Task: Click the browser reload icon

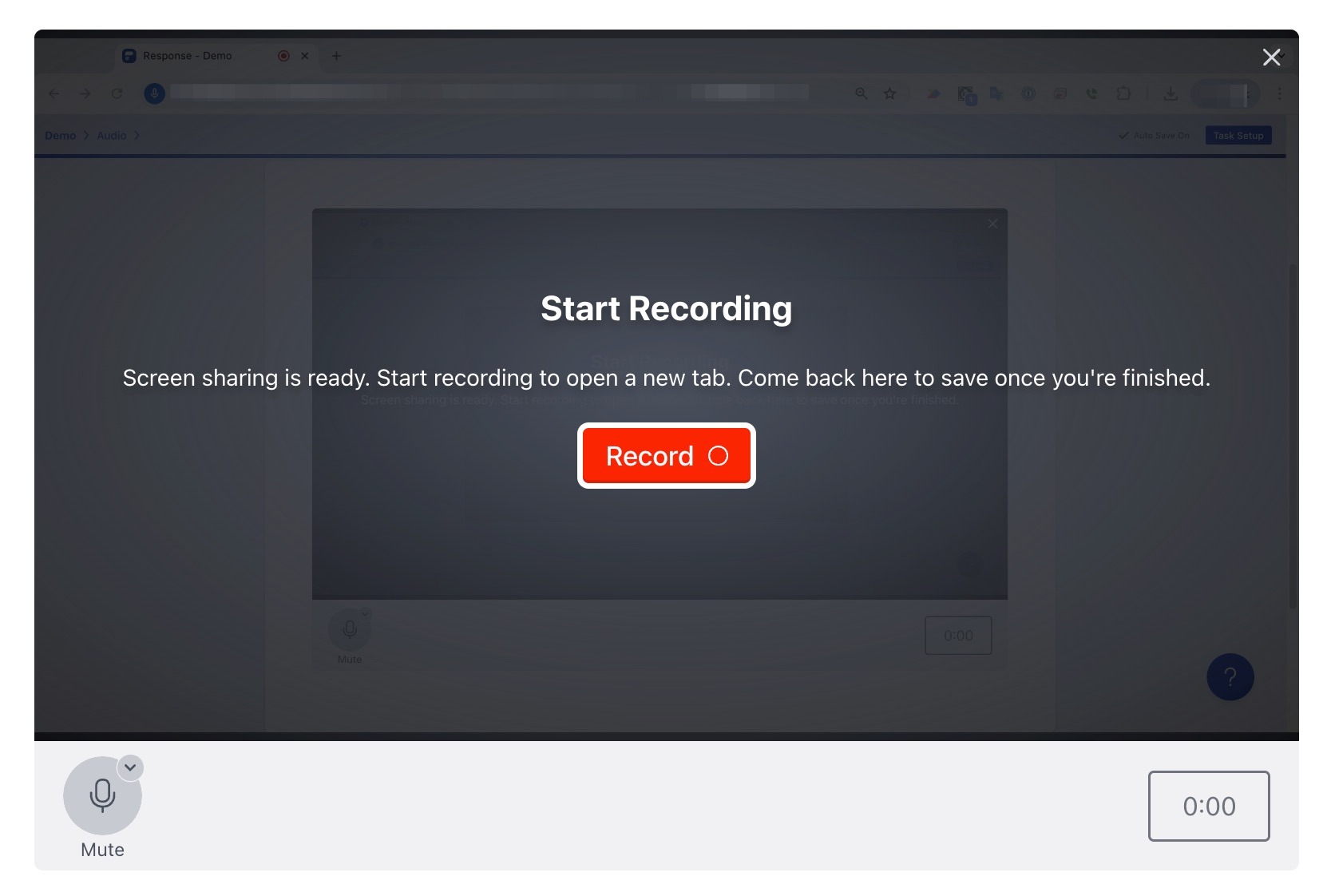Action: tap(117, 93)
